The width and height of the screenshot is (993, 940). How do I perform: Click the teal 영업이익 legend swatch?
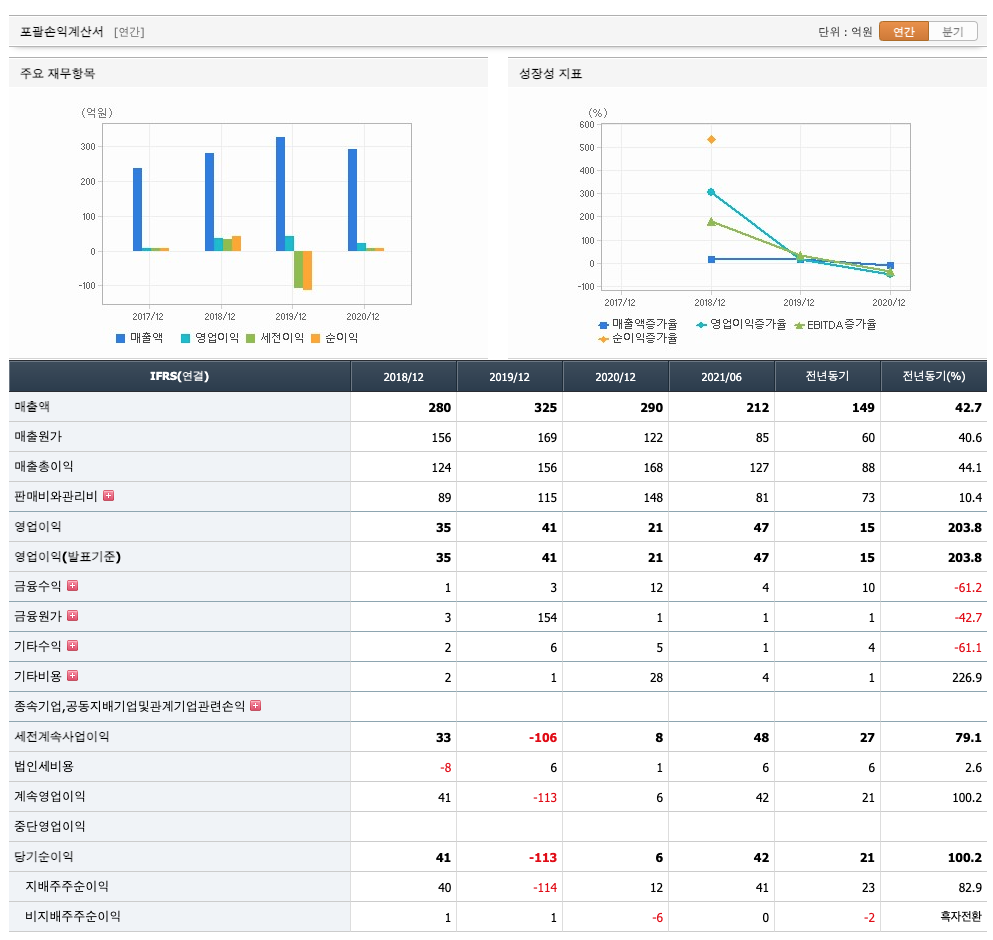click(x=186, y=338)
